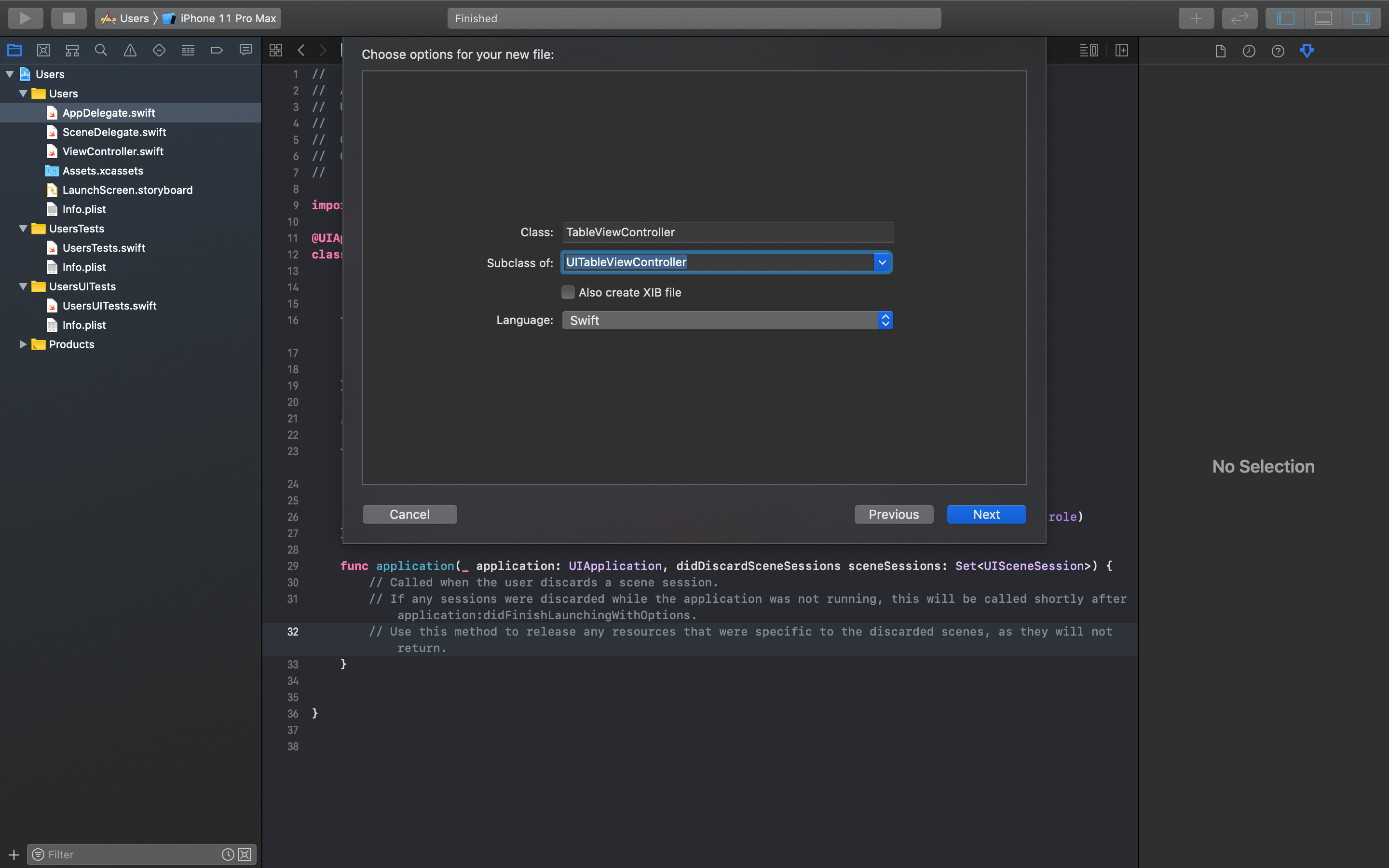
Task: Show the History inspector clock icon
Action: point(1249,51)
